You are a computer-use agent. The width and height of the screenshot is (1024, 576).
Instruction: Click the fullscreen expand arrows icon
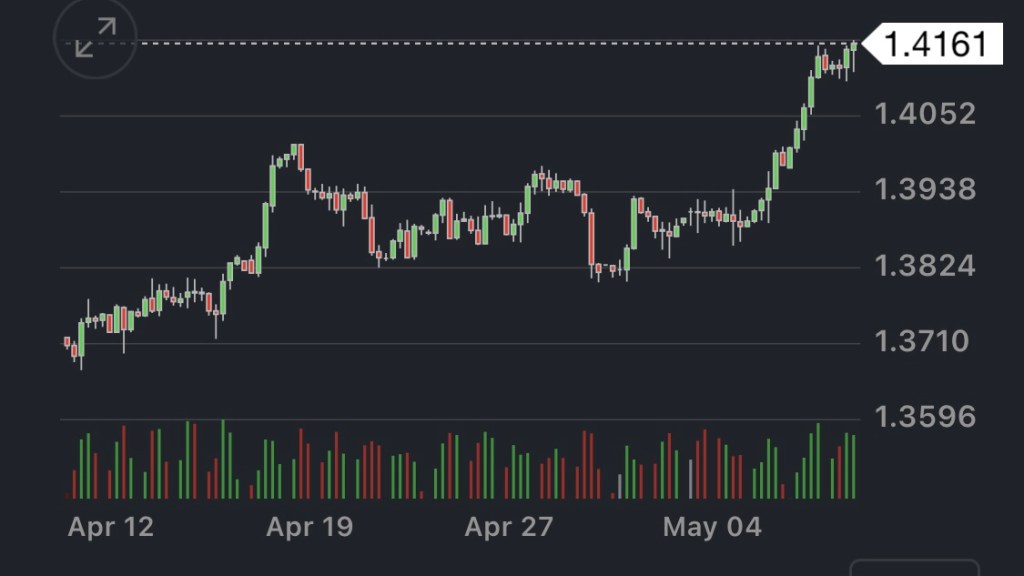coord(94,39)
